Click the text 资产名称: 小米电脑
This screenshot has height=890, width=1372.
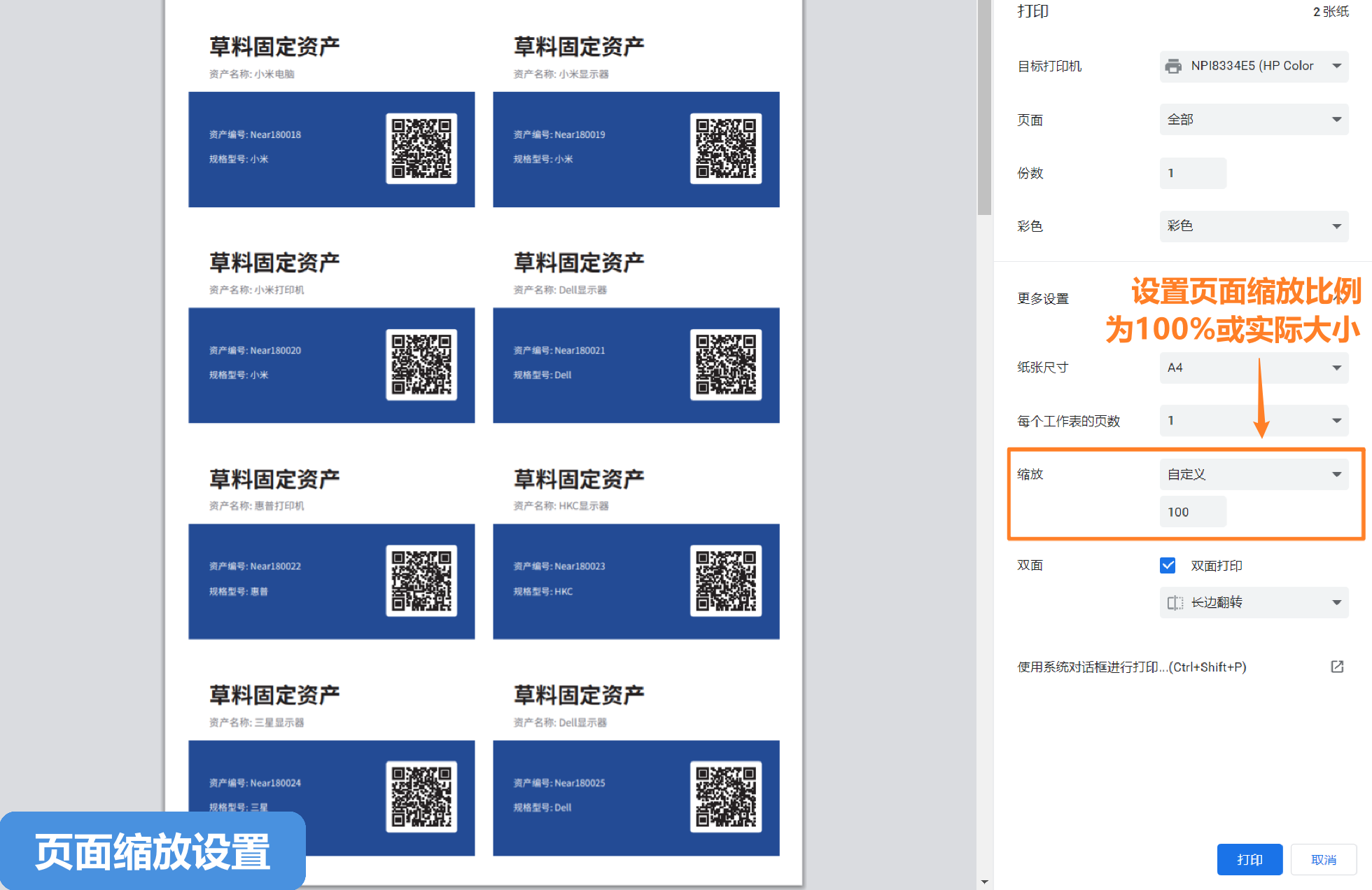pyautogui.click(x=252, y=74)
